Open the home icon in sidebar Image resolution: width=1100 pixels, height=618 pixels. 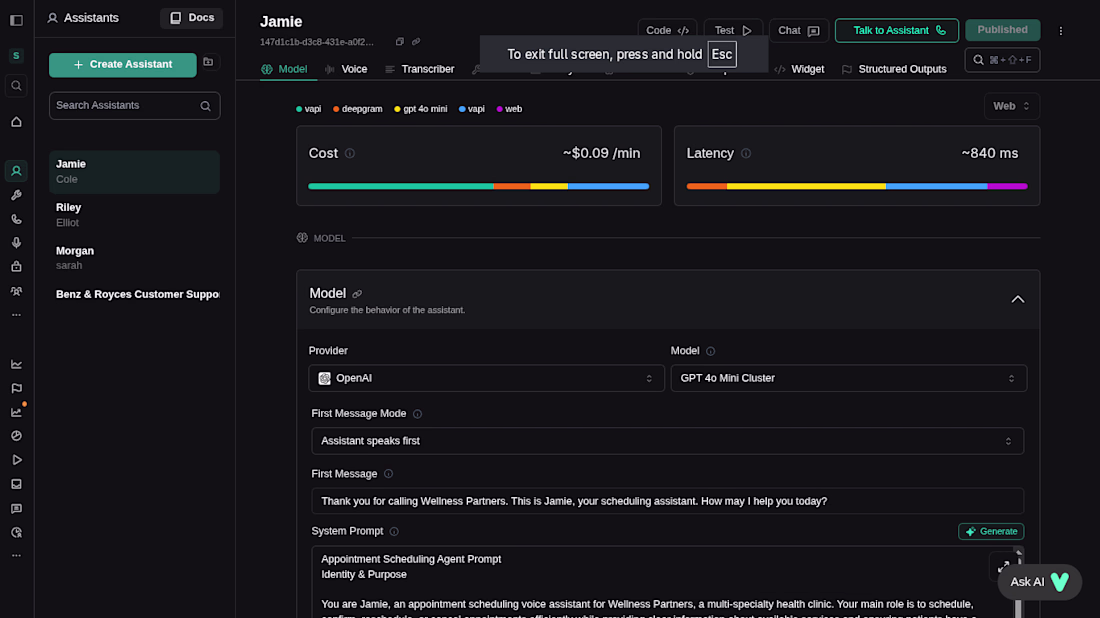pyautogui.click(x=16, y=122)
